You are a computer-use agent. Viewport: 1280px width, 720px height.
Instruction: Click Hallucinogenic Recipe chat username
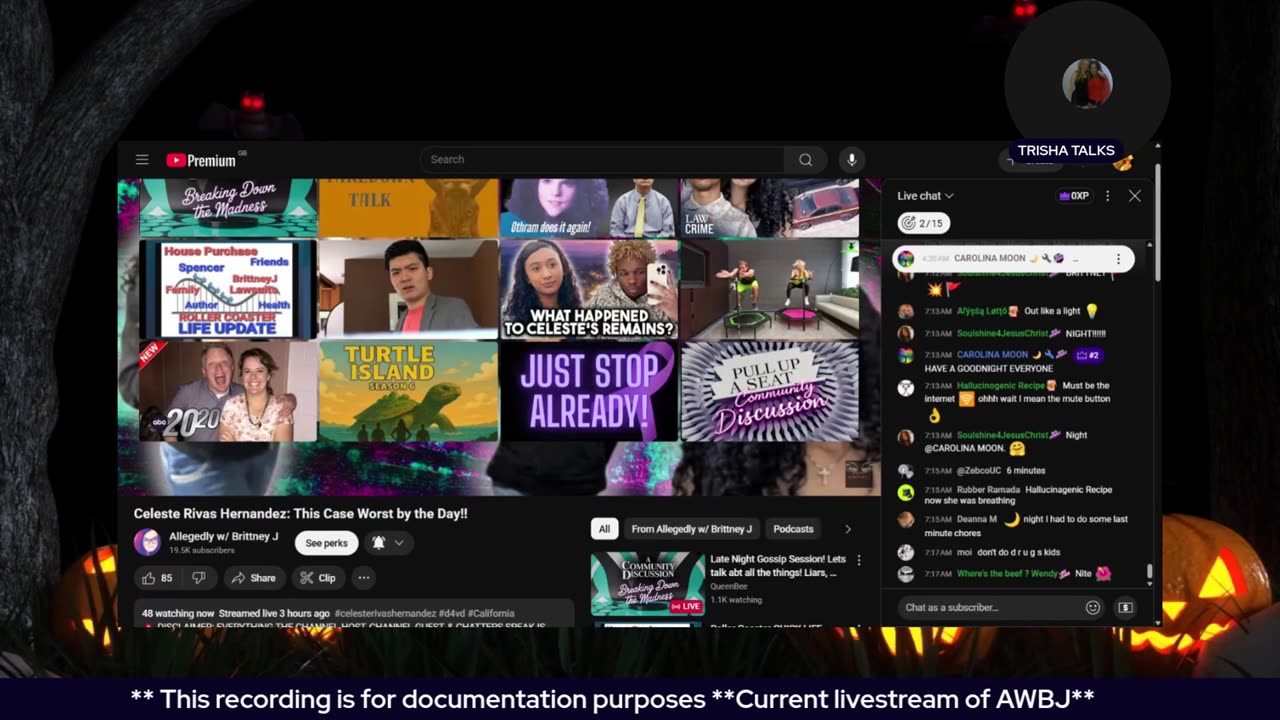(x=1000, y=385)
